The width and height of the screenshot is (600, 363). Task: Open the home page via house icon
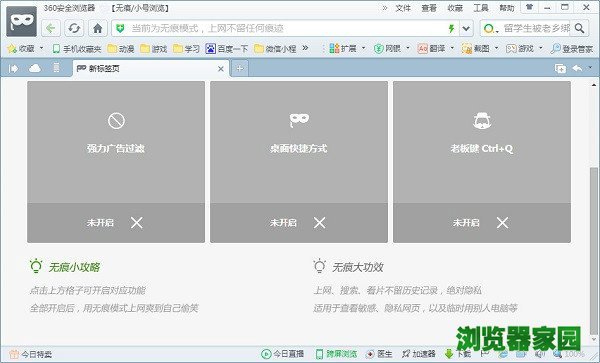[x=98, y=28]
